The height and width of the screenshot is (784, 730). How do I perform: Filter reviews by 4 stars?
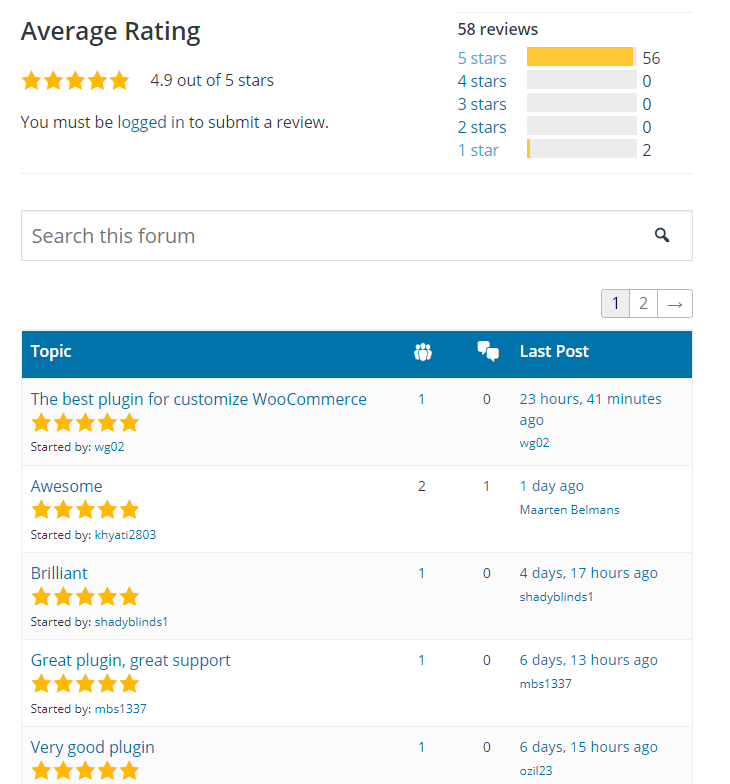point(482,81)
